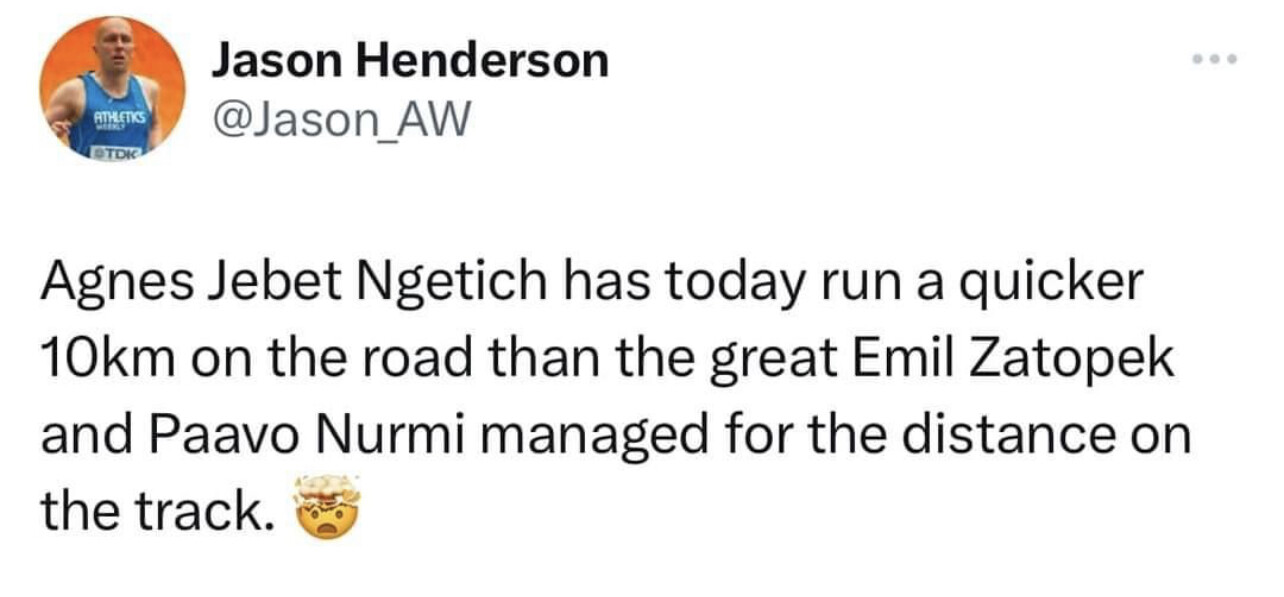
Task: Open the three-dot more options menu
Action: [1216, 61]
